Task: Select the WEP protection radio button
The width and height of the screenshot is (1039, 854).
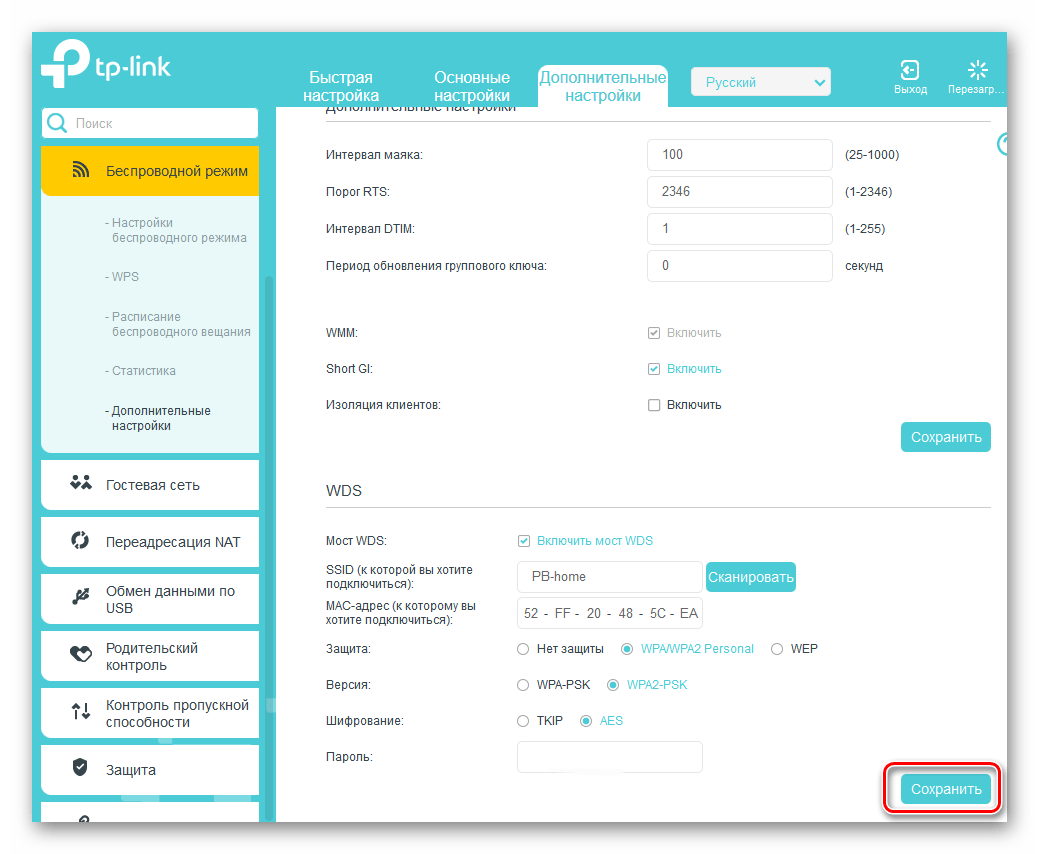Action: (777, 649)
